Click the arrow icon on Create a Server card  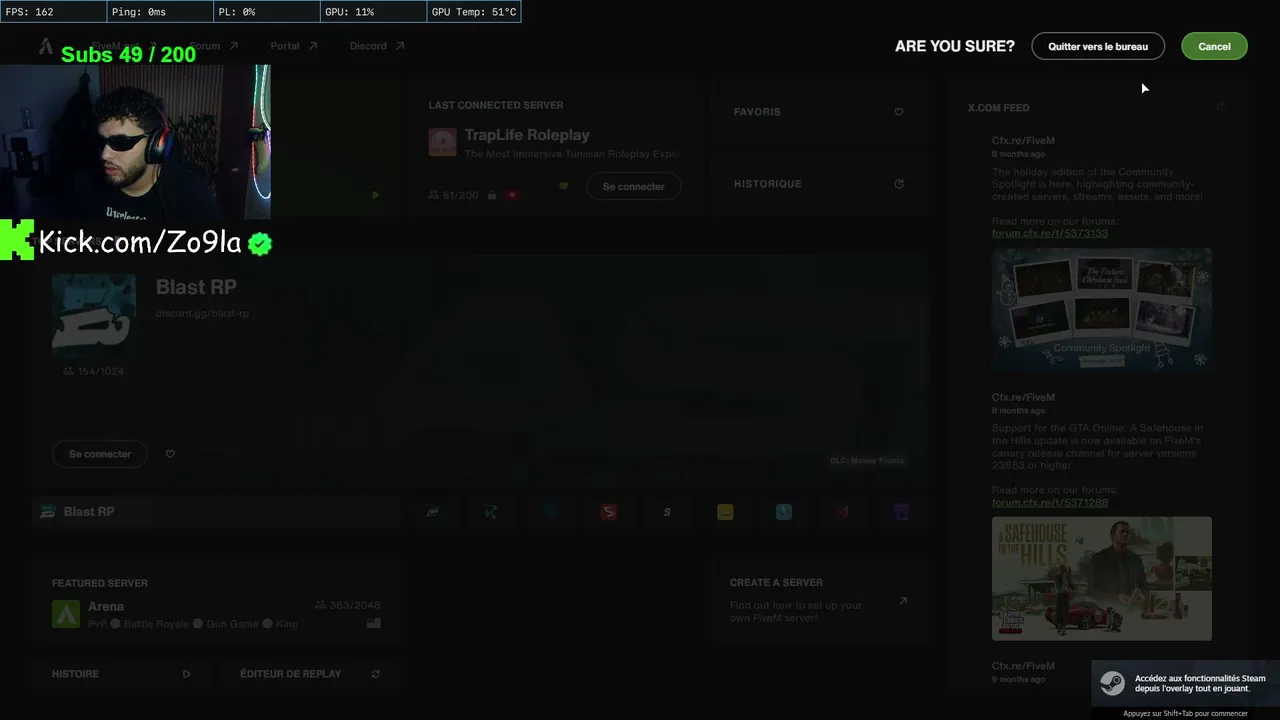[x=903, y=601]
